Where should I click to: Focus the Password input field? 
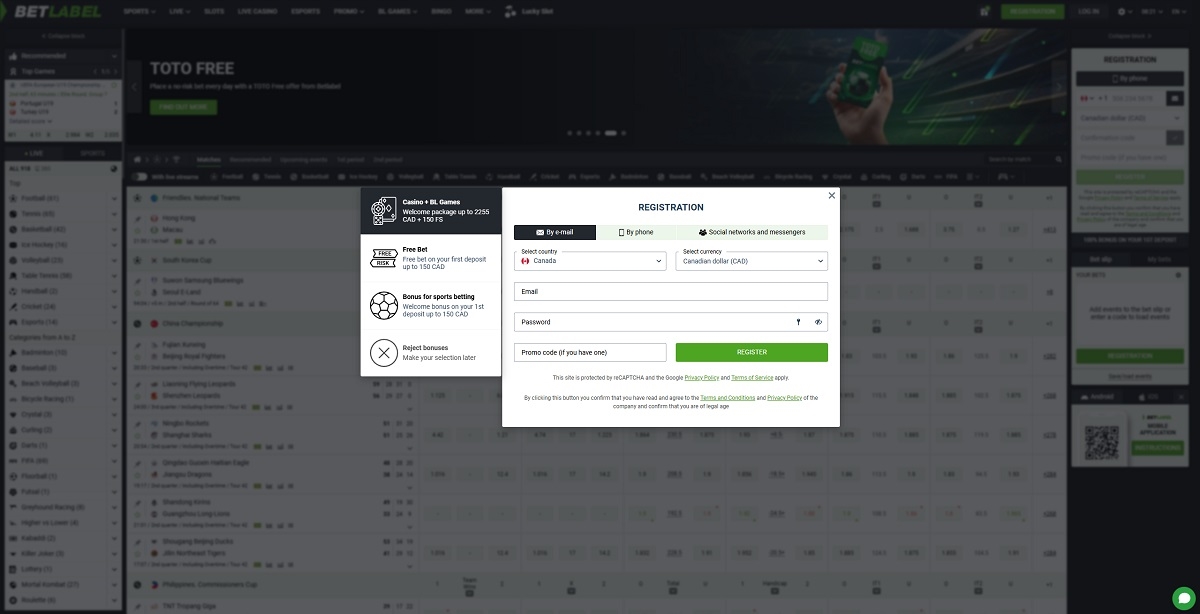671,322
